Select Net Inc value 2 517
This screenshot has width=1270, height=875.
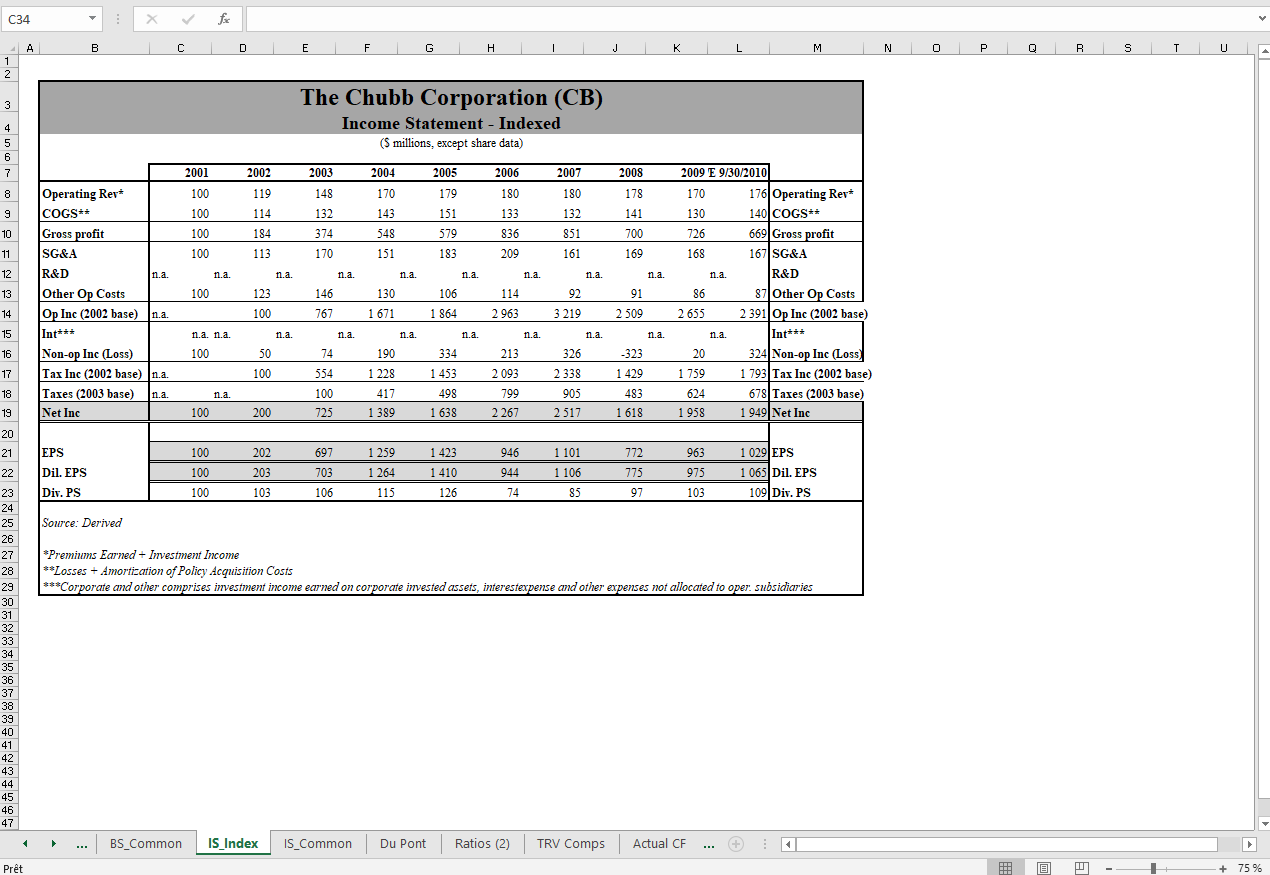[553, 413]
